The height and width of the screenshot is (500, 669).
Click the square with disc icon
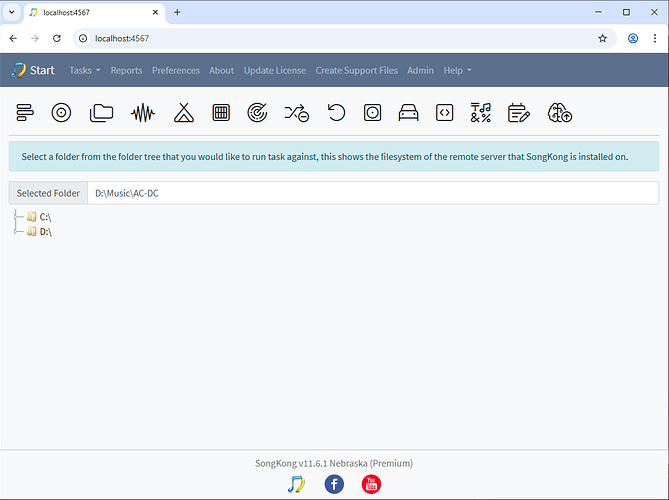point(372,113)
